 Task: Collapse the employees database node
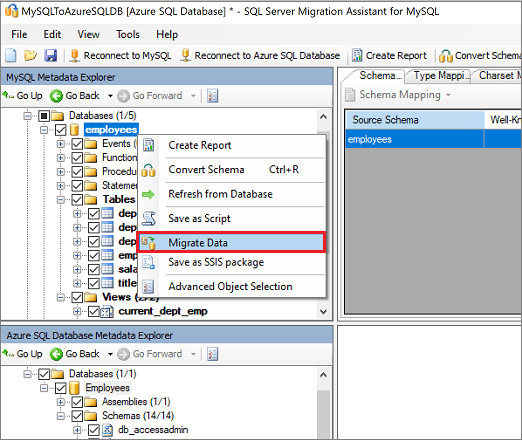44,130
